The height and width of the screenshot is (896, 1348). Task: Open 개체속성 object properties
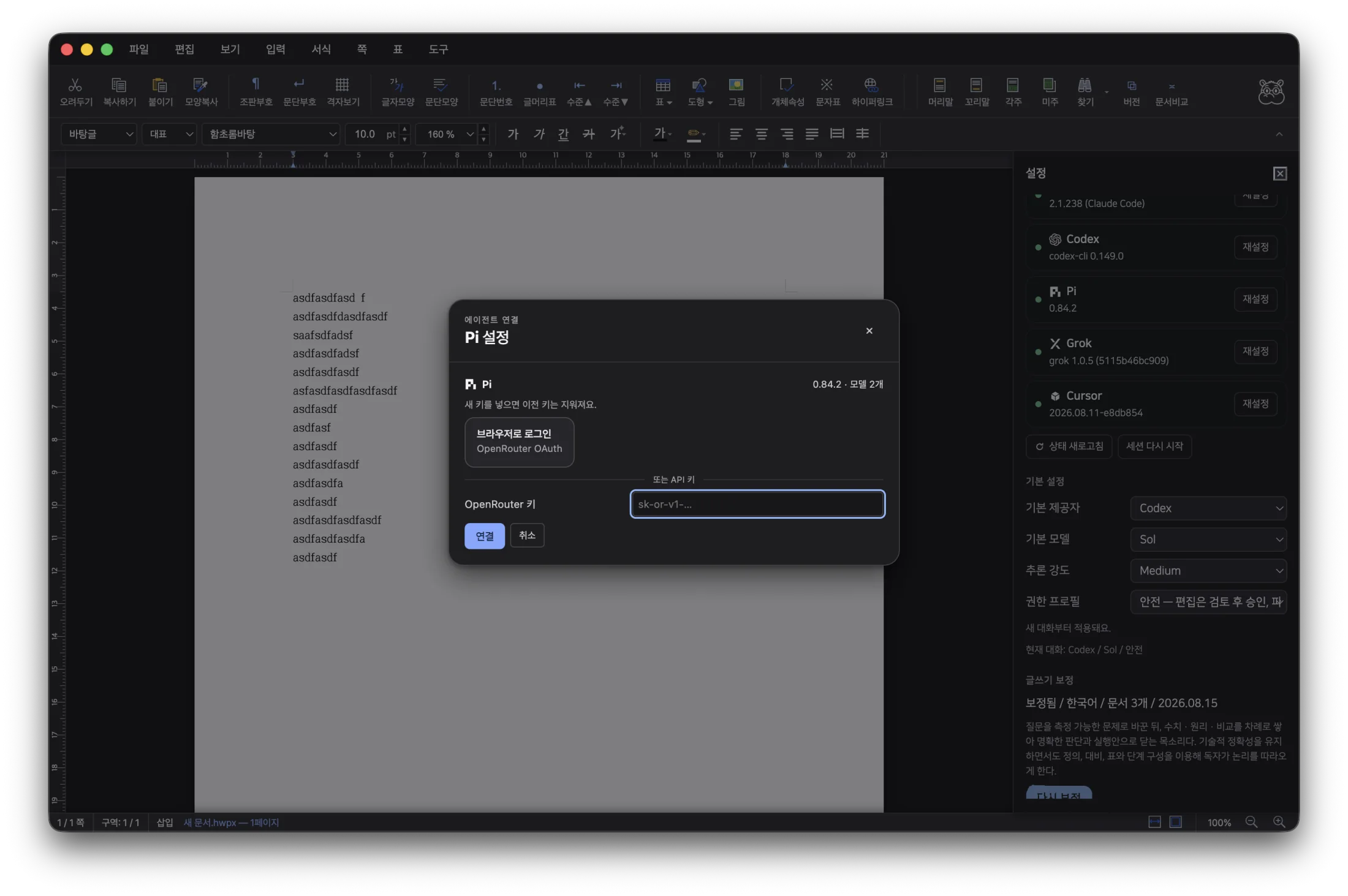point(787,91)
